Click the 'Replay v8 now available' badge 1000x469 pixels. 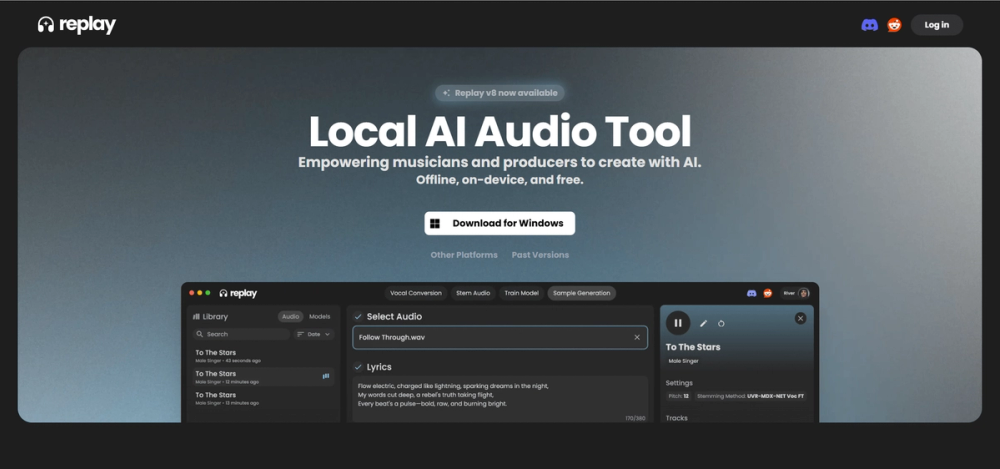pos(499,93)
